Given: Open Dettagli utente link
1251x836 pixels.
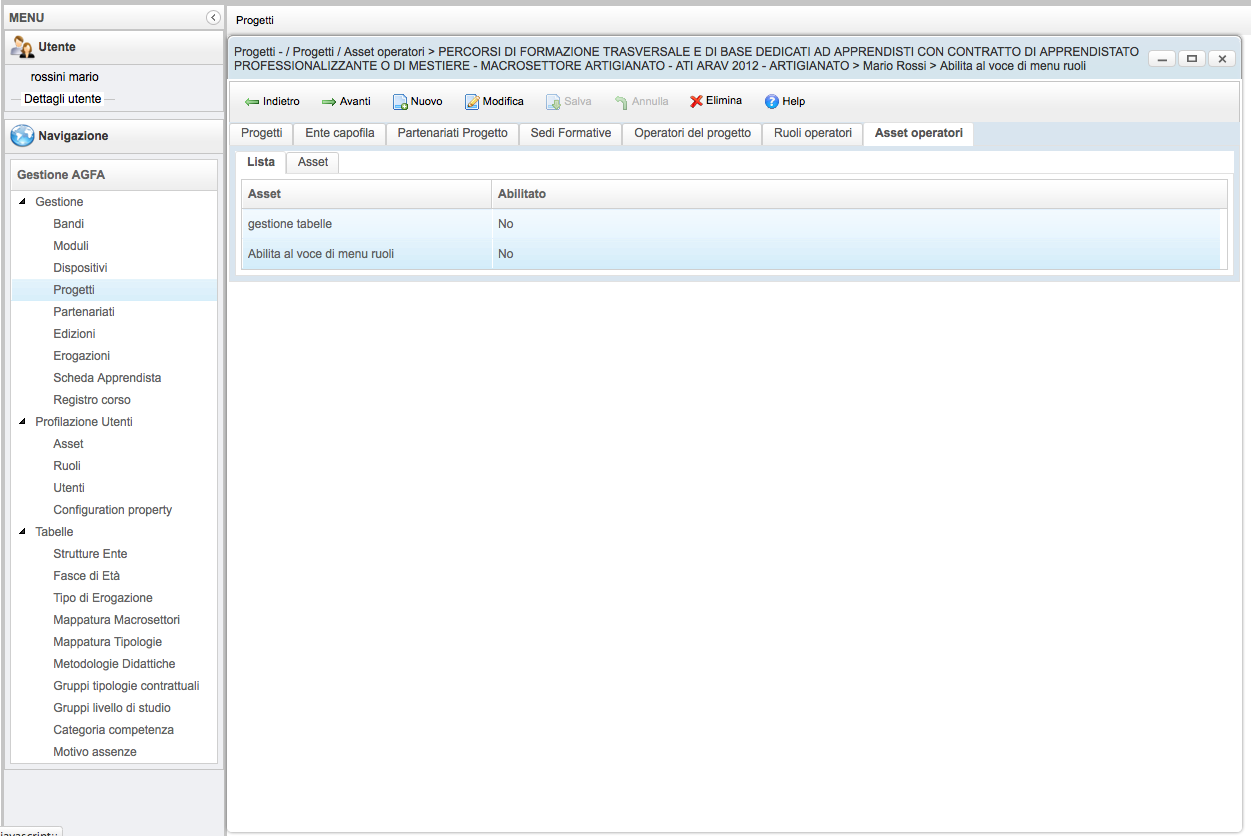Looking at the screenshot, I should click(x=62, y=99).
